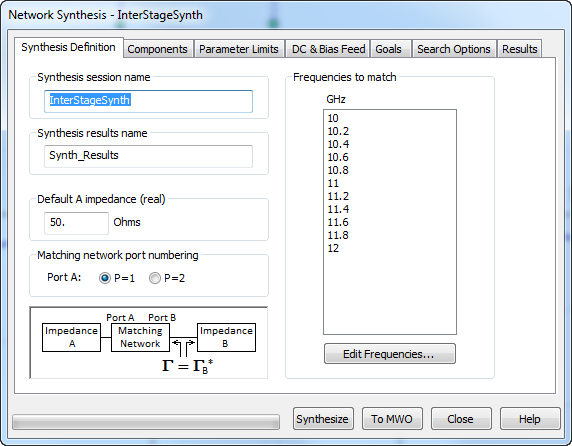572x446 pixels.
Task: Click the synthesis progress bar
Action: [x=146, y=422]
